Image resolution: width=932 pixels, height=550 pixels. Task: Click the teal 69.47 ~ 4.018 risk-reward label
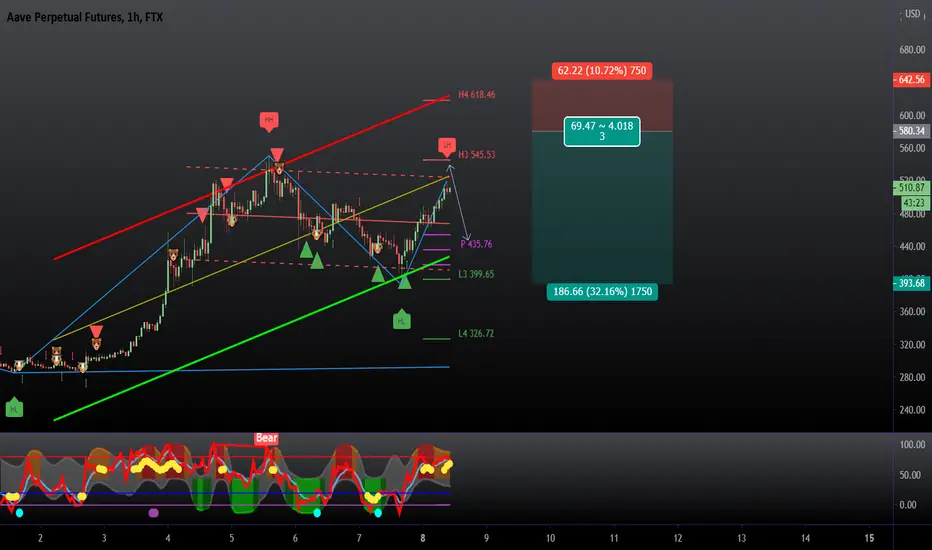point(602,131)
